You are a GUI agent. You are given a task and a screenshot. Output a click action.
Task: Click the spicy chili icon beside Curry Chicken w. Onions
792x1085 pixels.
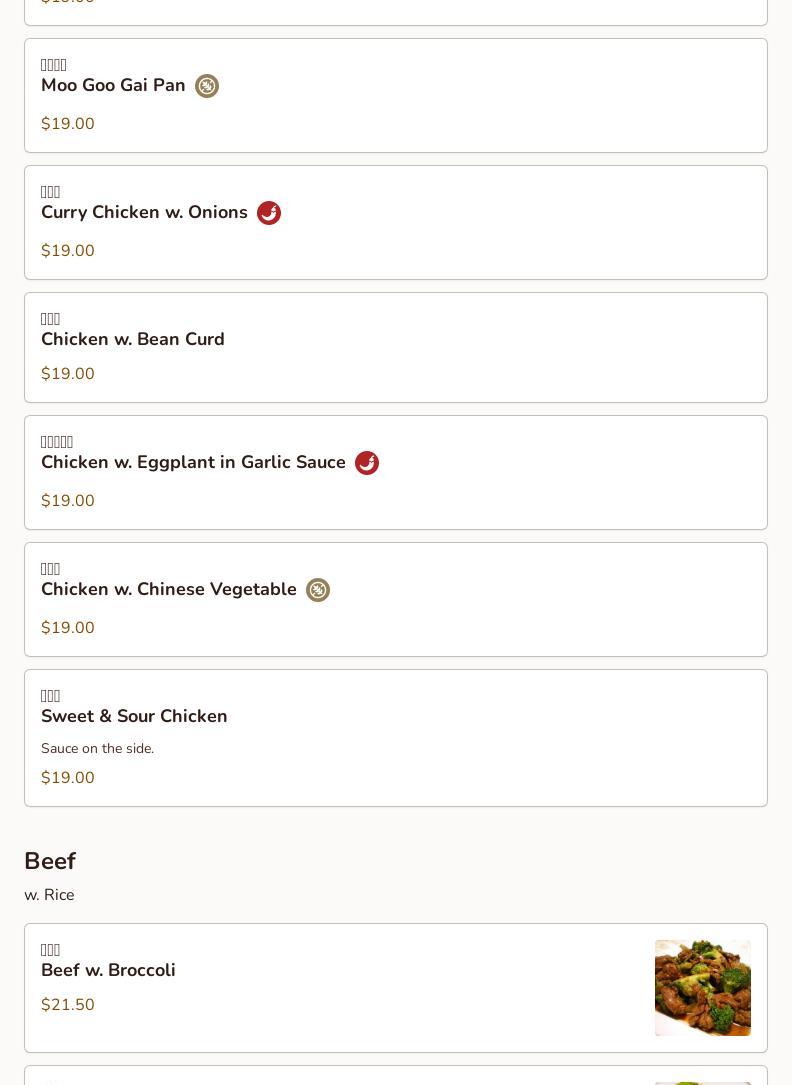coord(269,213)
